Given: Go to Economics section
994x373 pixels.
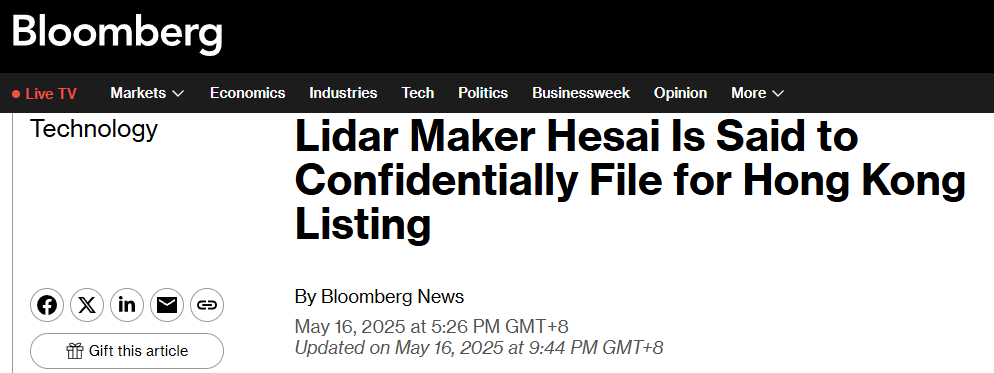Looking at the screenshot, I should [x=248, y=93].
